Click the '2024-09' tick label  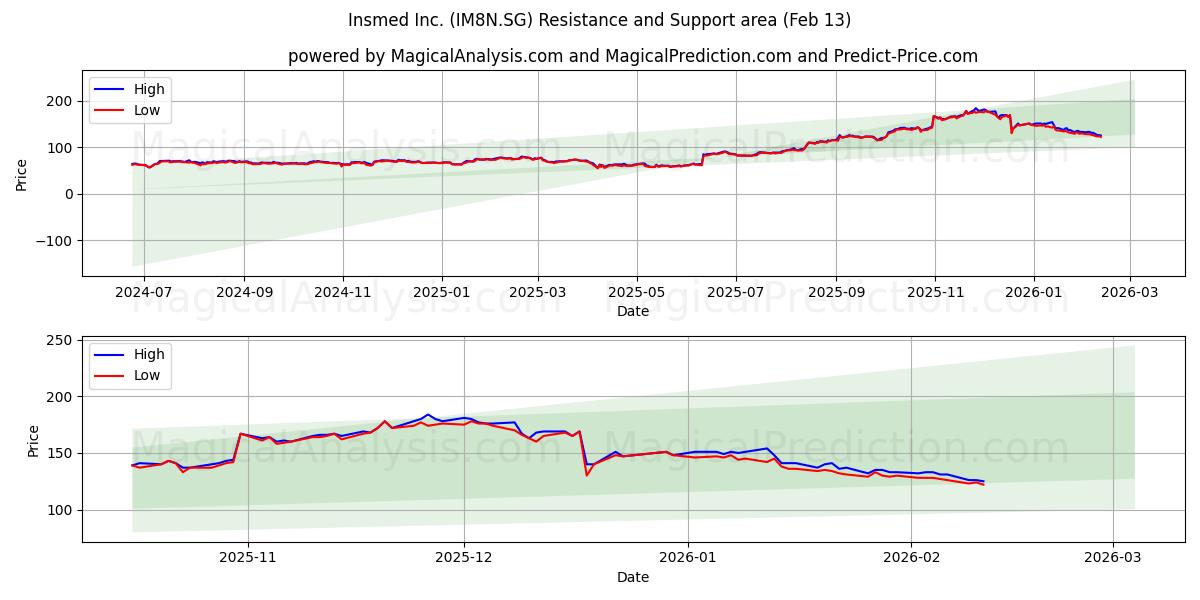245,291
